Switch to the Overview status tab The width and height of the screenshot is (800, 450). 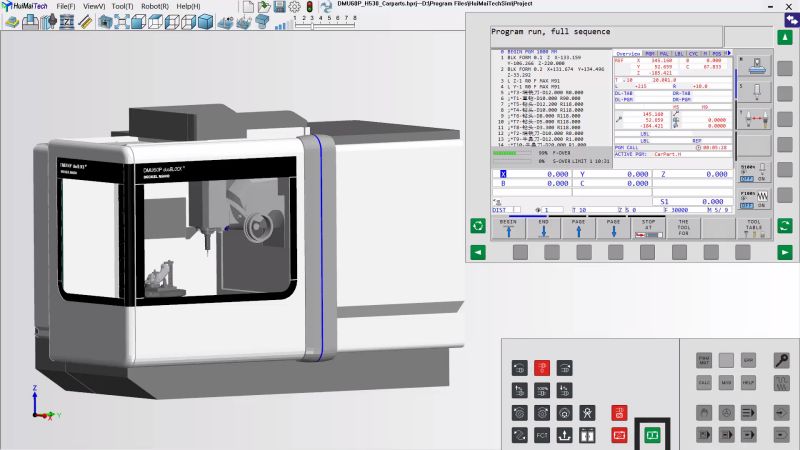point(627,53)
